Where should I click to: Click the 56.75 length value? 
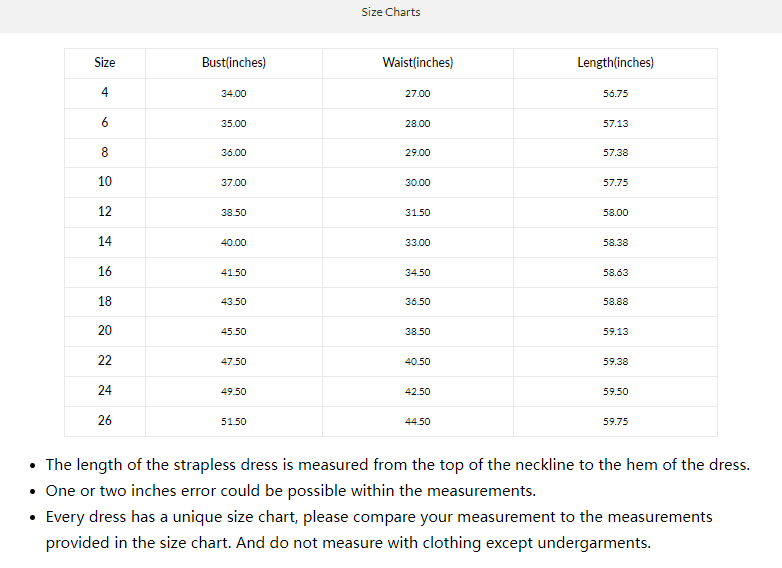pos(616,94)
